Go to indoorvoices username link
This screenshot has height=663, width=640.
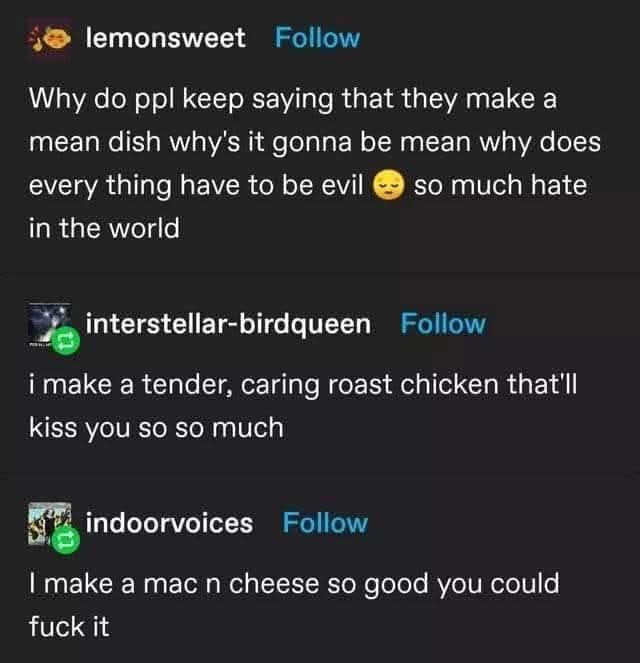169,523
